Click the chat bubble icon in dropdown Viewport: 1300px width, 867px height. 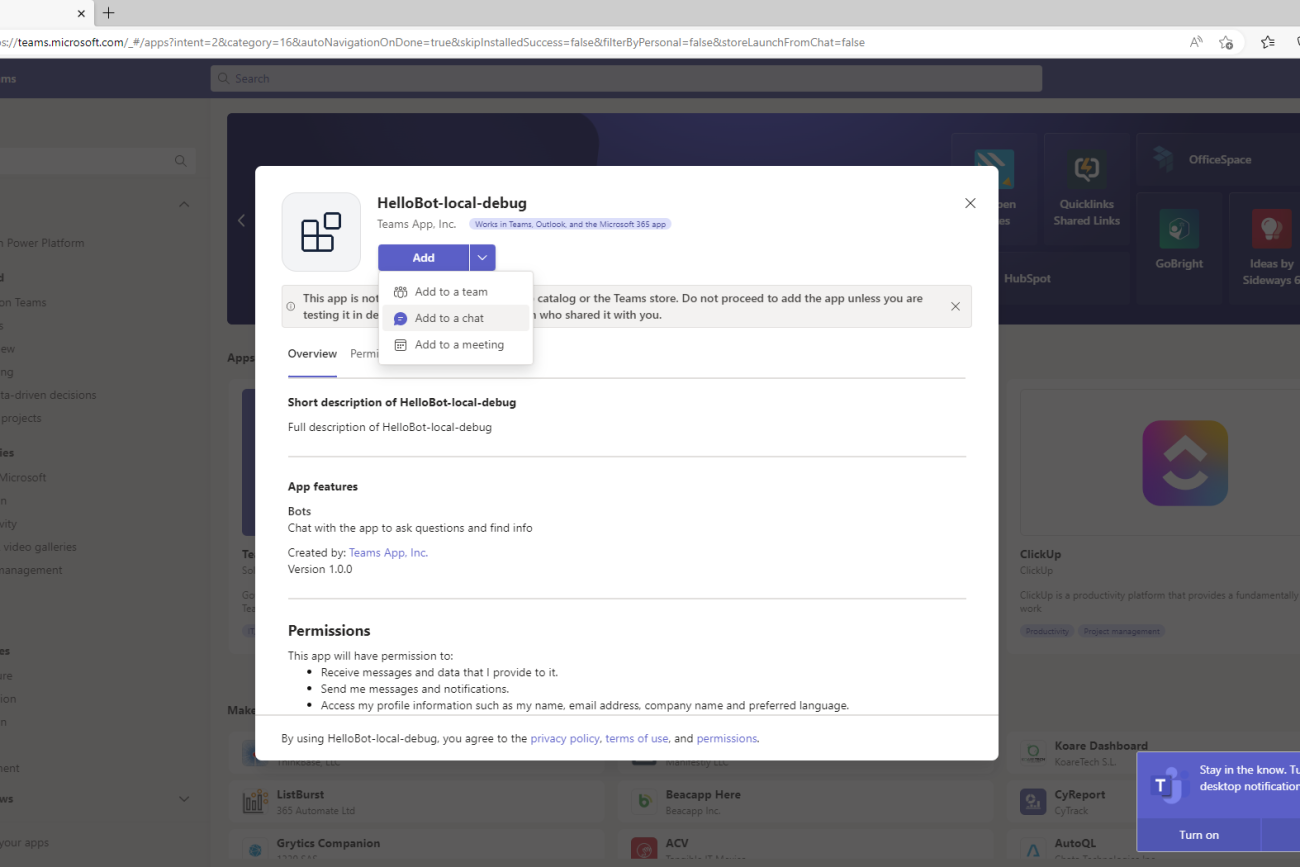pyautogui.click(x=400, y=318)
